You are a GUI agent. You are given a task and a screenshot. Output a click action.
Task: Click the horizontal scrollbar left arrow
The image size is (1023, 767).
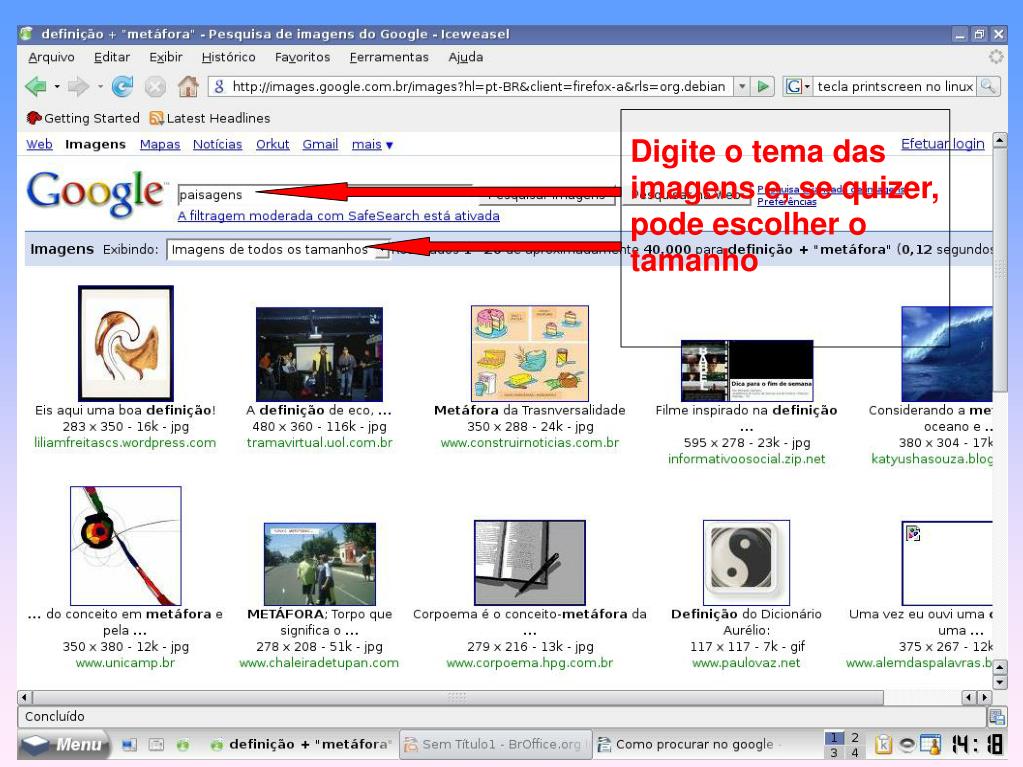(x=25, y=697)
